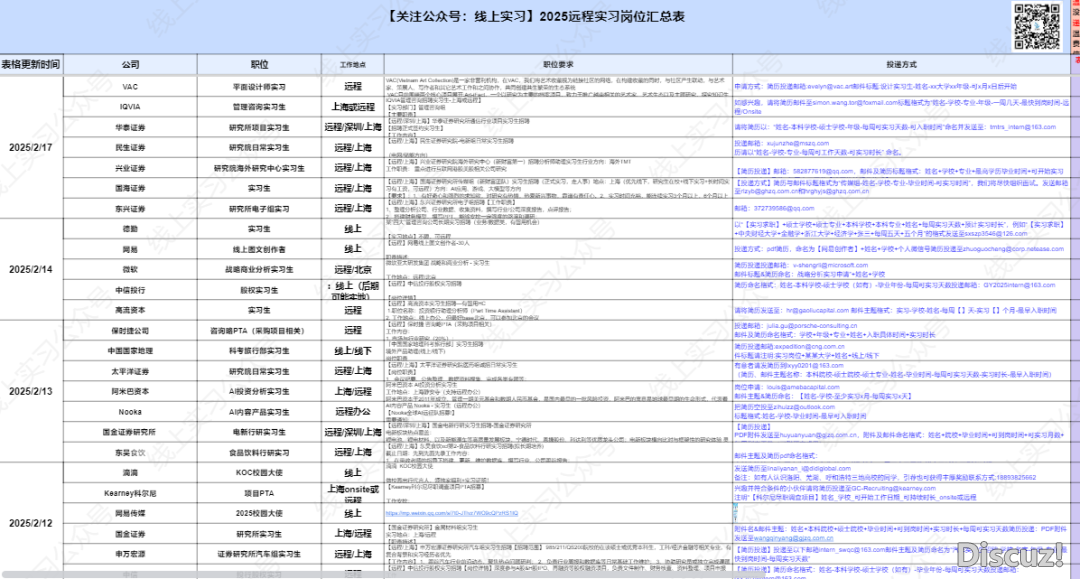Select the location cell 远程/北京

tap(353, 269)
